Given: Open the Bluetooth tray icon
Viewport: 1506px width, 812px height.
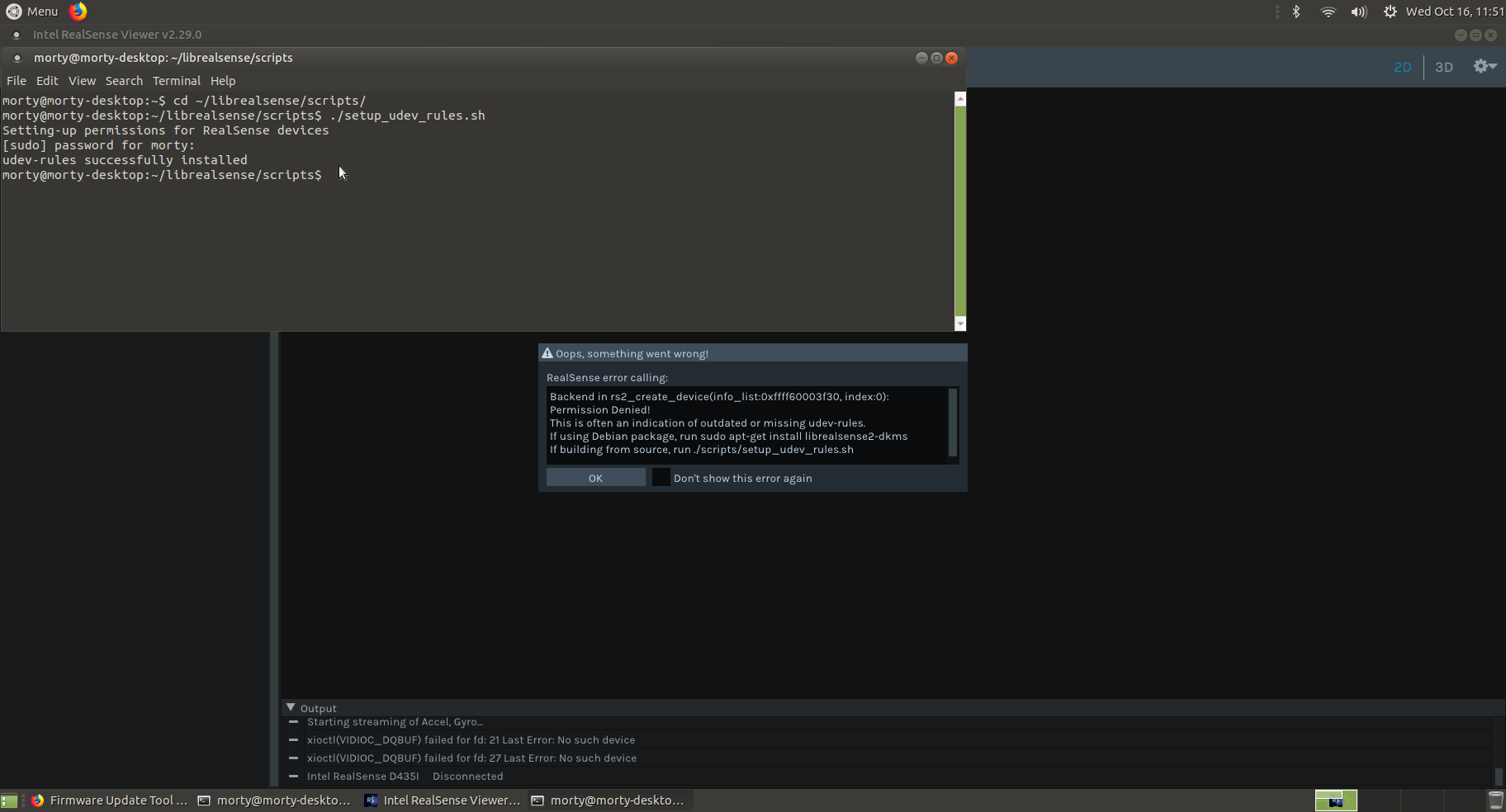Looking at the screenshot, I should 1295,12.
